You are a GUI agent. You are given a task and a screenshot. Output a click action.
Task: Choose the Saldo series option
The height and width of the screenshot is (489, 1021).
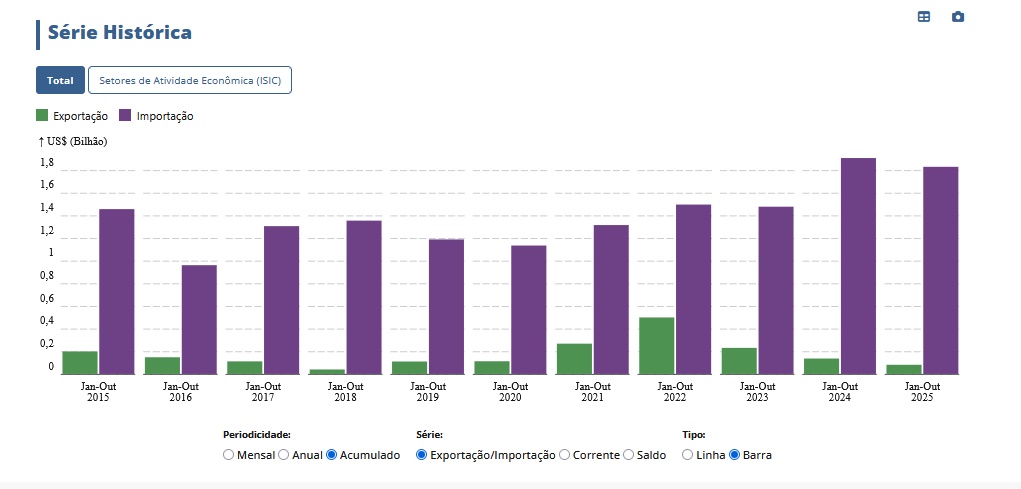coord(629,455)
